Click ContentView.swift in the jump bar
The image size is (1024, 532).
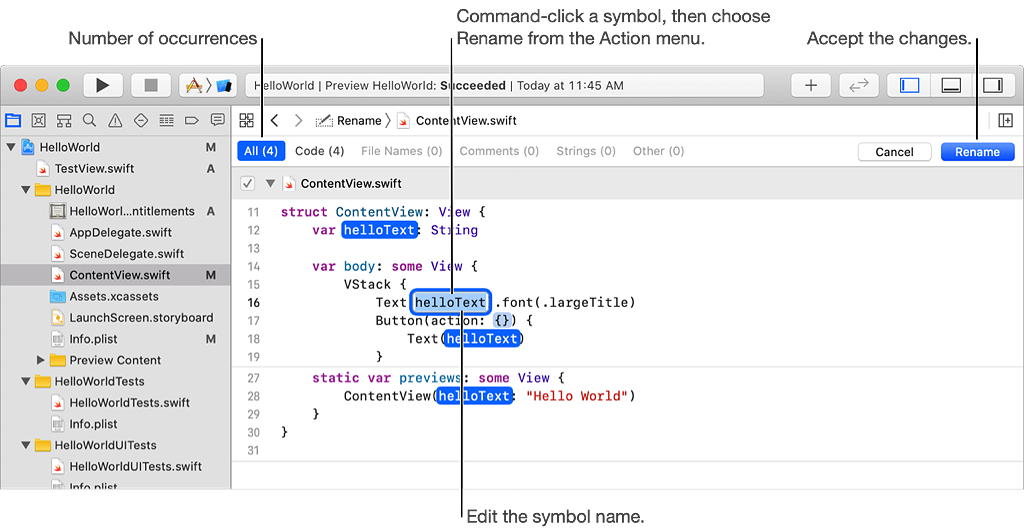point(457,121)
